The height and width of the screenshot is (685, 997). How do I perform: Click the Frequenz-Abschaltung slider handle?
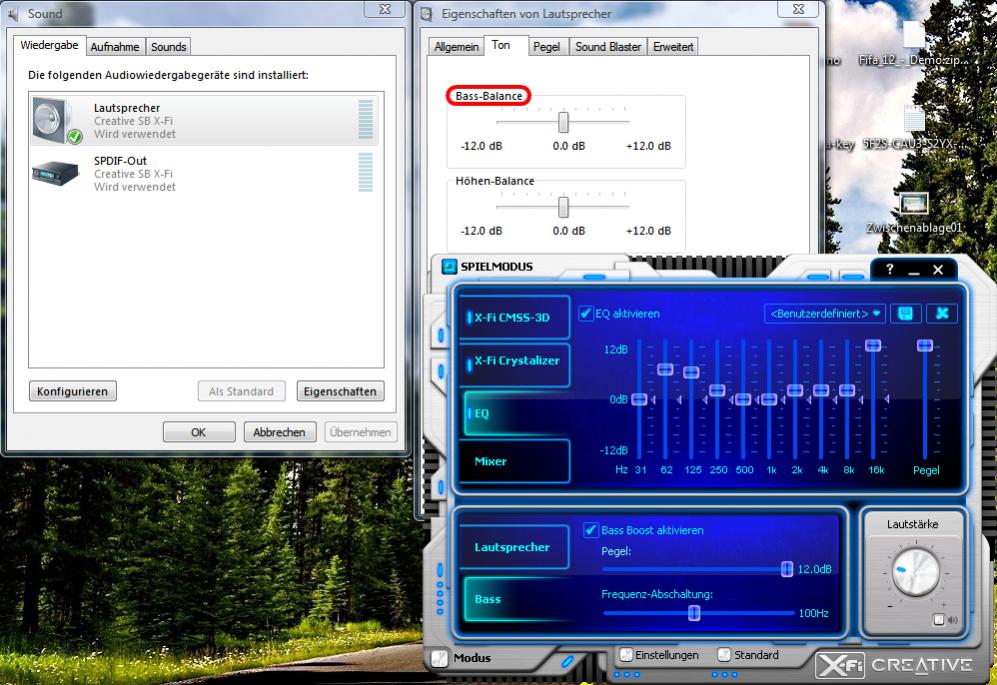click(x=694, y=612)
